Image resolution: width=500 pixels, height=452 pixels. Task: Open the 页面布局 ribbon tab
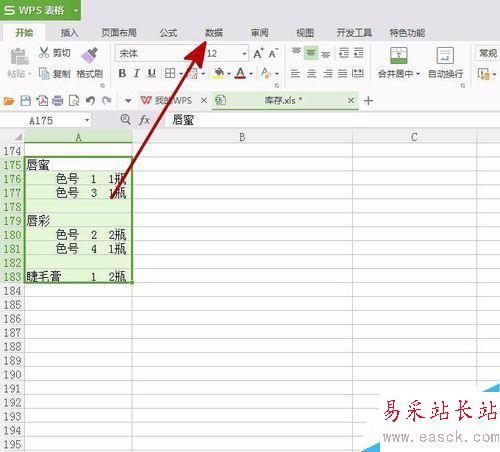pyautogui.click(x=119, y=33)
